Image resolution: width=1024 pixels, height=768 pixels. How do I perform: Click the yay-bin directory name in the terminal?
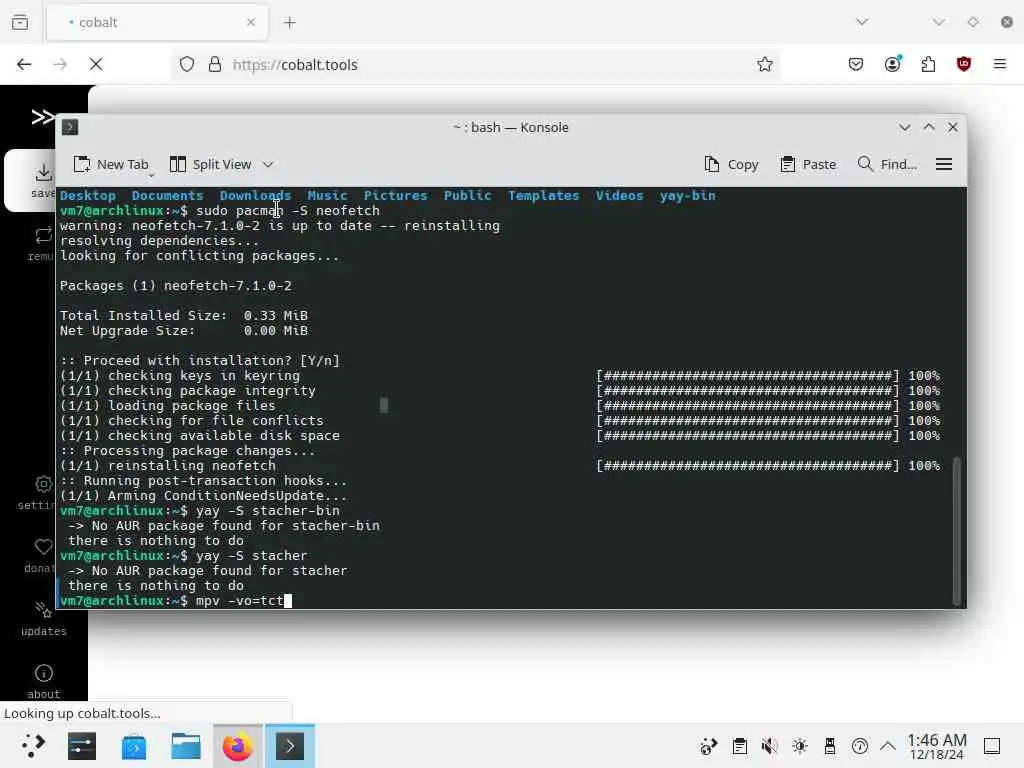688,195
